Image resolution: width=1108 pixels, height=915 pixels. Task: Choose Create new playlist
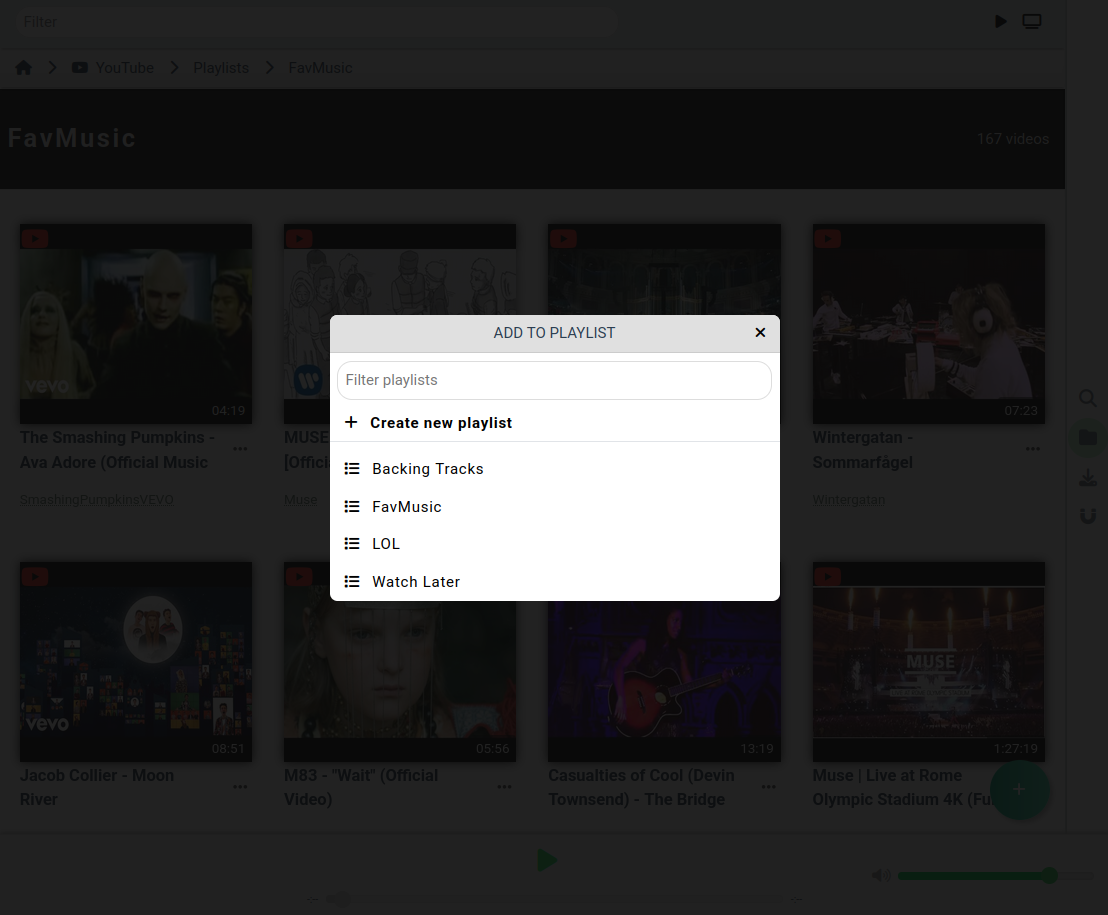click(555, 423)
